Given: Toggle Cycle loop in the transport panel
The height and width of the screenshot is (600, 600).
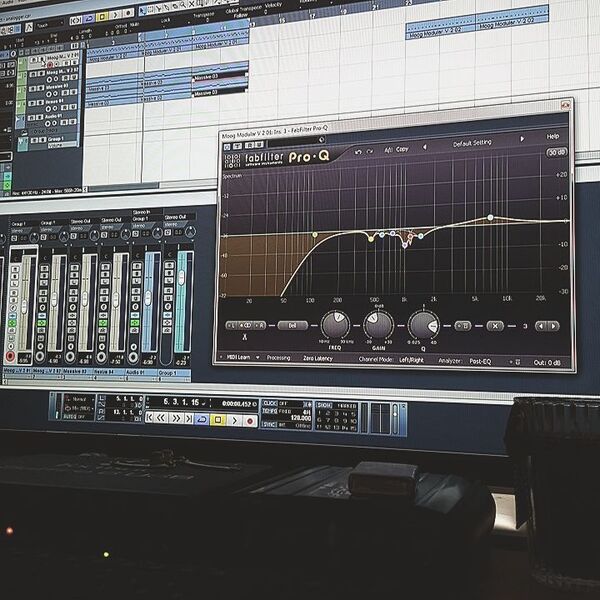Looking at the screenshot, I should tap(202, 419).
